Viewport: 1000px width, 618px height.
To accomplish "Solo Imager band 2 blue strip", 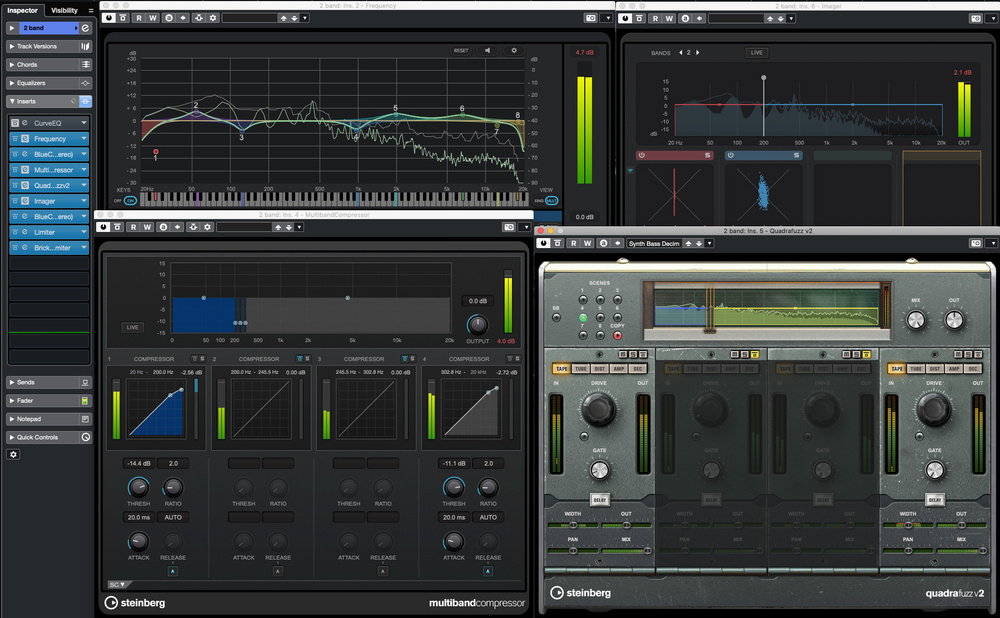I will [x=796, y=155].
